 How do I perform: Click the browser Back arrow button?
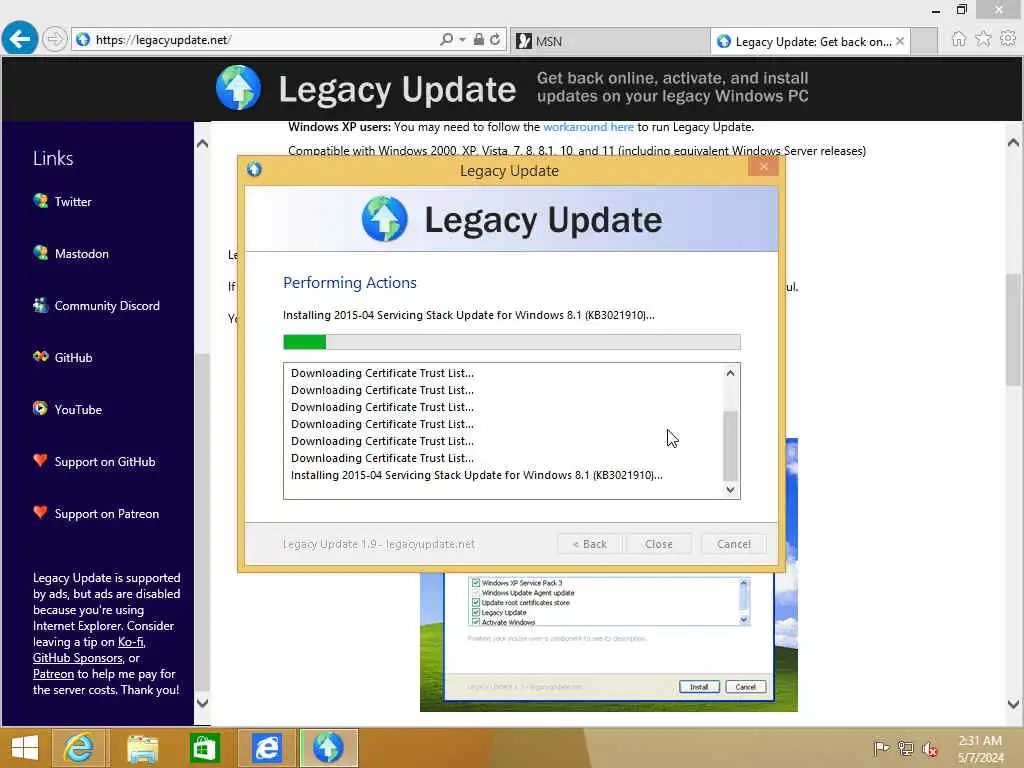tap(20, 39)
